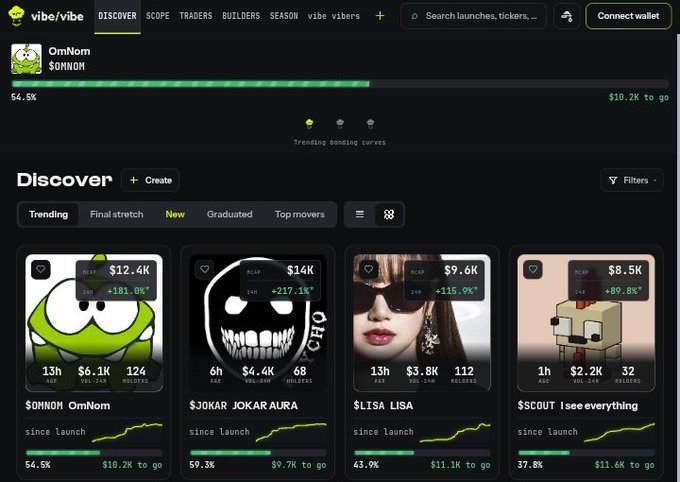Favorite the LISA card heart icon
680x482 pixels.
[x=369, y=269]
